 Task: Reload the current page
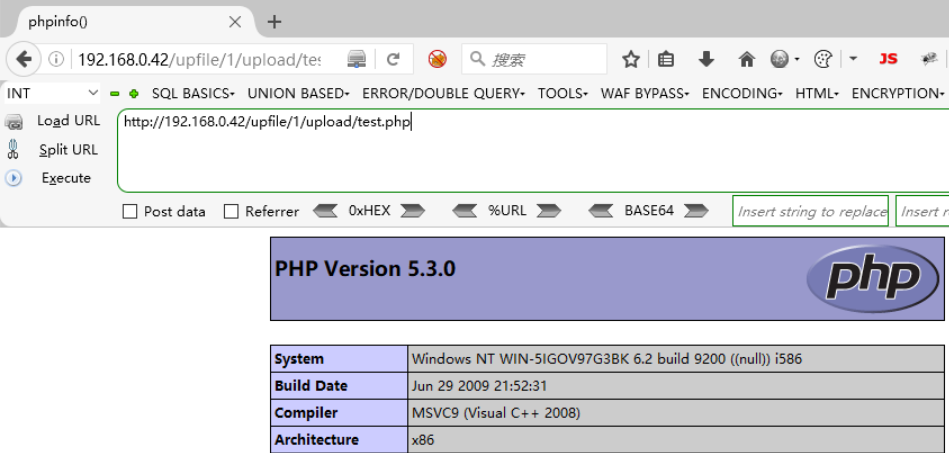(393, 59)
